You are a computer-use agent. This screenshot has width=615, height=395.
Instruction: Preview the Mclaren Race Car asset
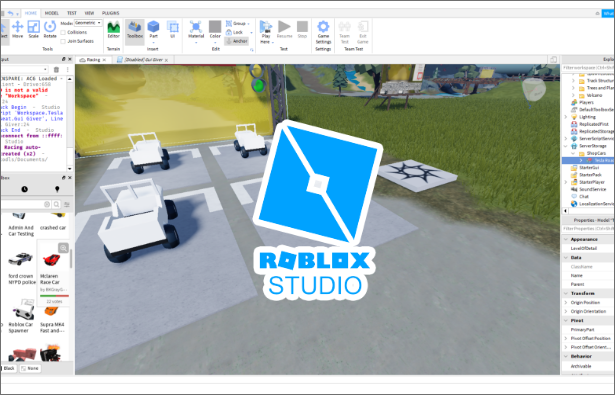coord(63,248)
